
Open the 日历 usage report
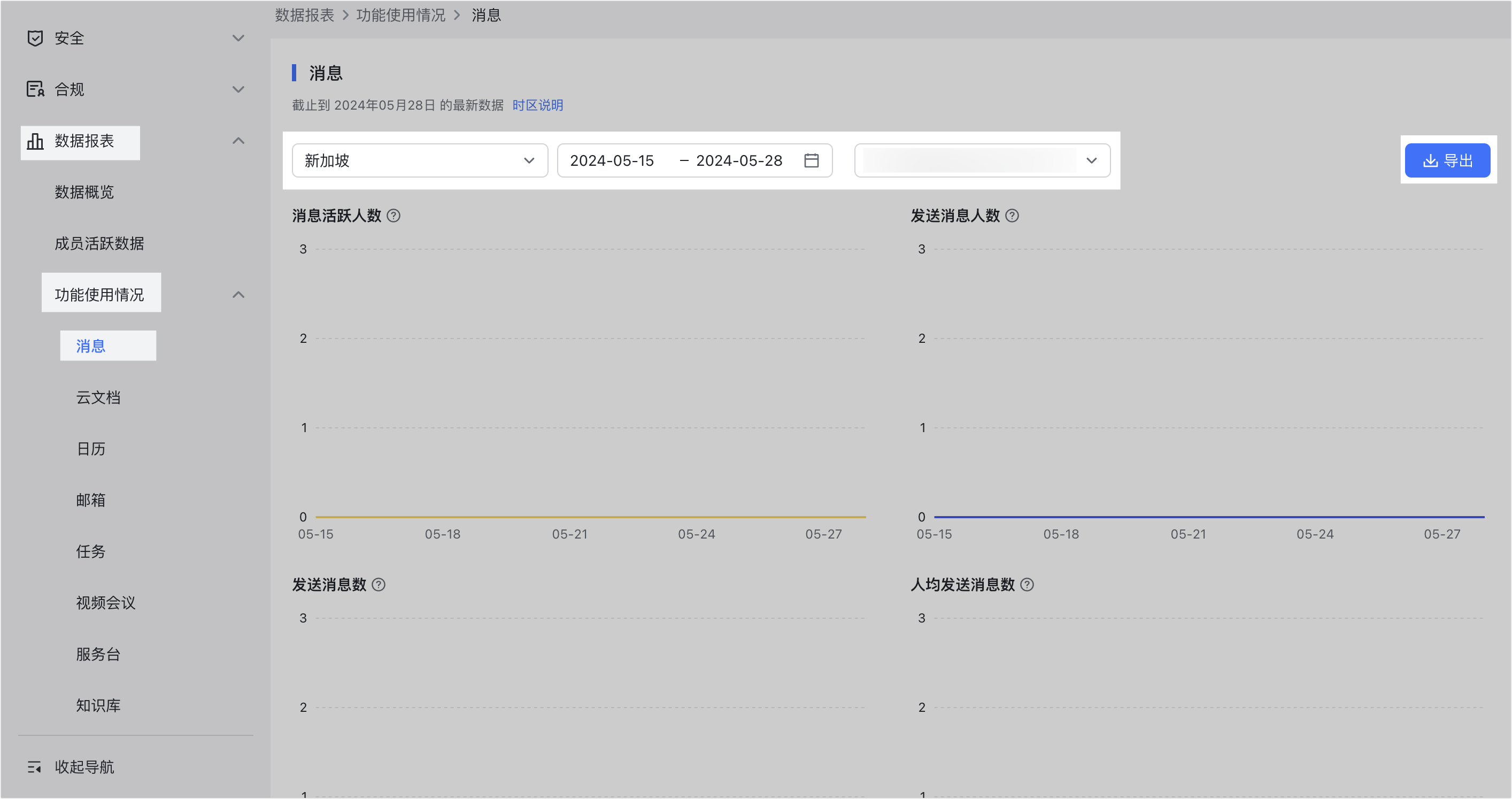click(x=91, y=449)
